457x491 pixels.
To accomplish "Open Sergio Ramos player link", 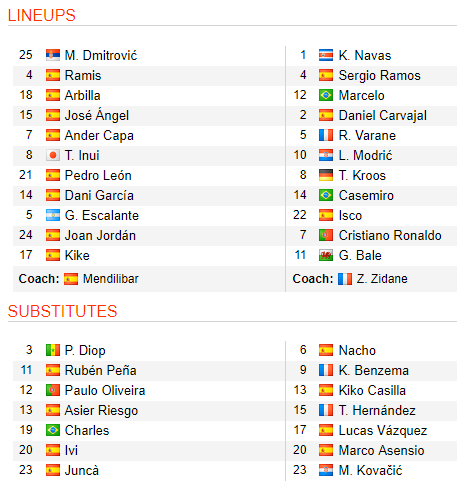I will coord(379,76).
